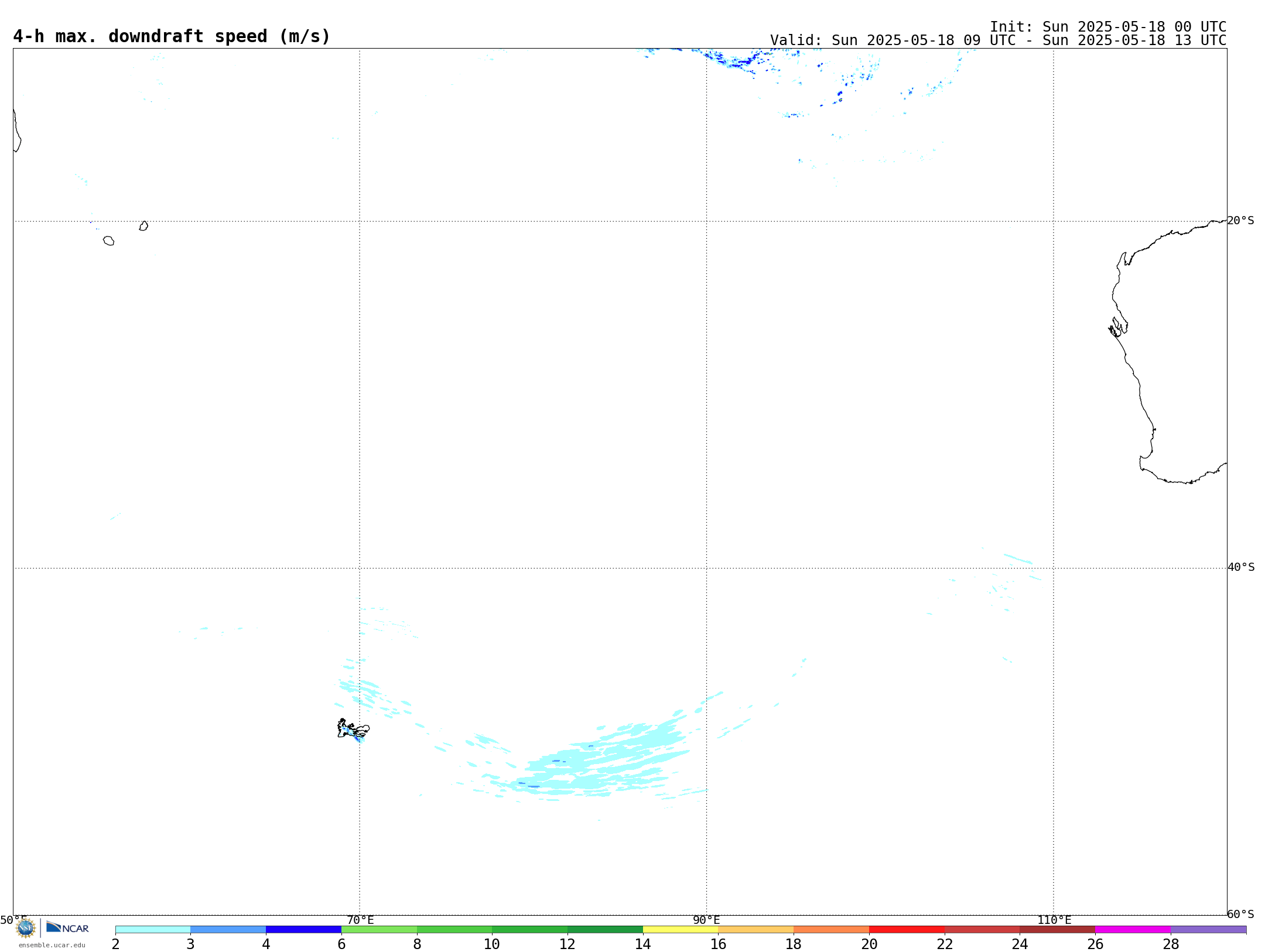1265x952 pixels.
Task: Click the light blue 3–4 m/s swatch
Action: click(x=228, y=930)
